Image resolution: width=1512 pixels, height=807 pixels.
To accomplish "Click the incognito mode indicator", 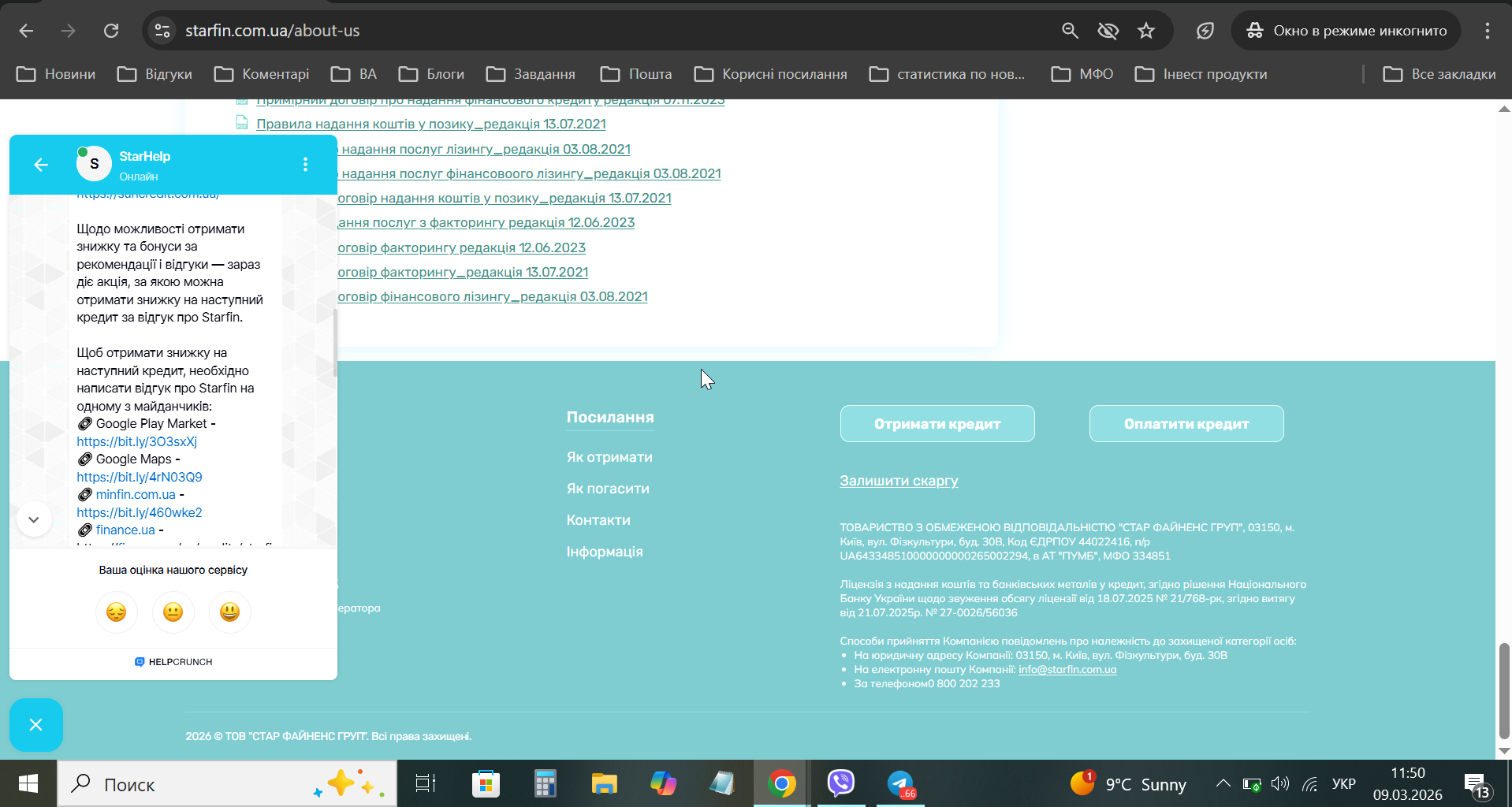I will pyautogui.click(x=1346, y=31).
